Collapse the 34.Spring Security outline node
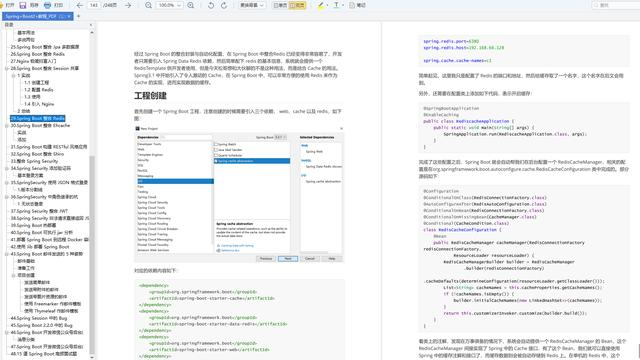The image size is (640, 360). pyautogui.click(x=7, y=168)
